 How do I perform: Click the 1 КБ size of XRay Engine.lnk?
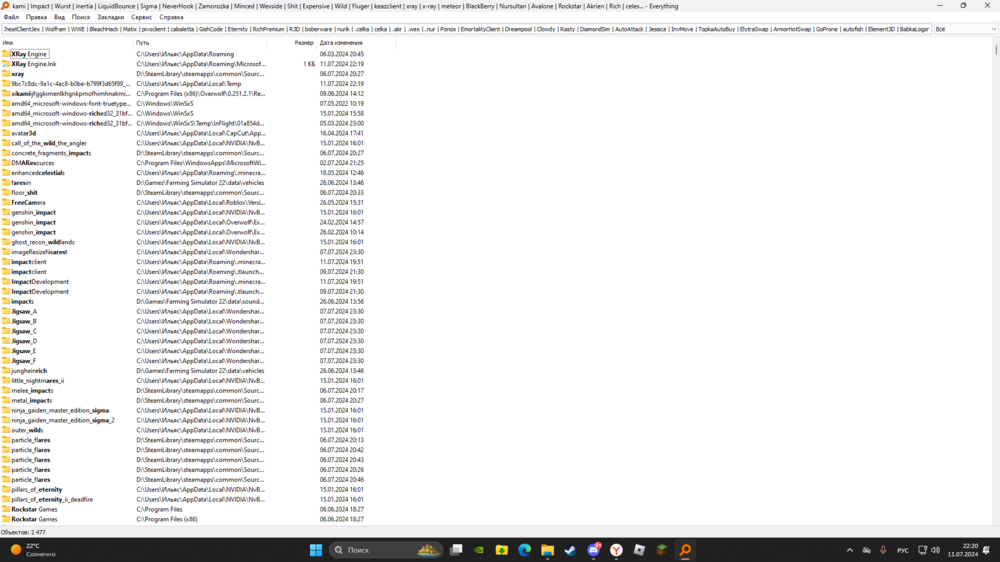pos(309,64)
